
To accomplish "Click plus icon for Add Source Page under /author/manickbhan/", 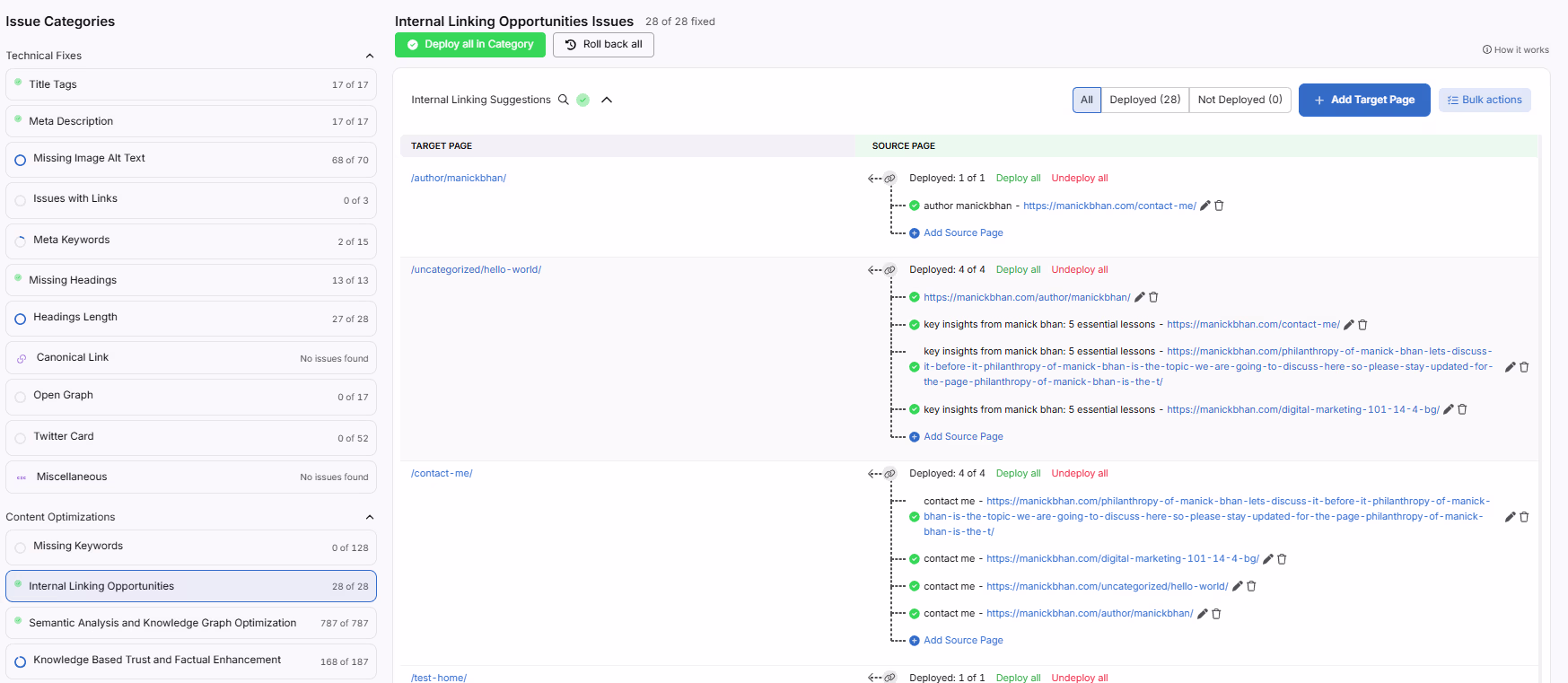I will point(915,233).
